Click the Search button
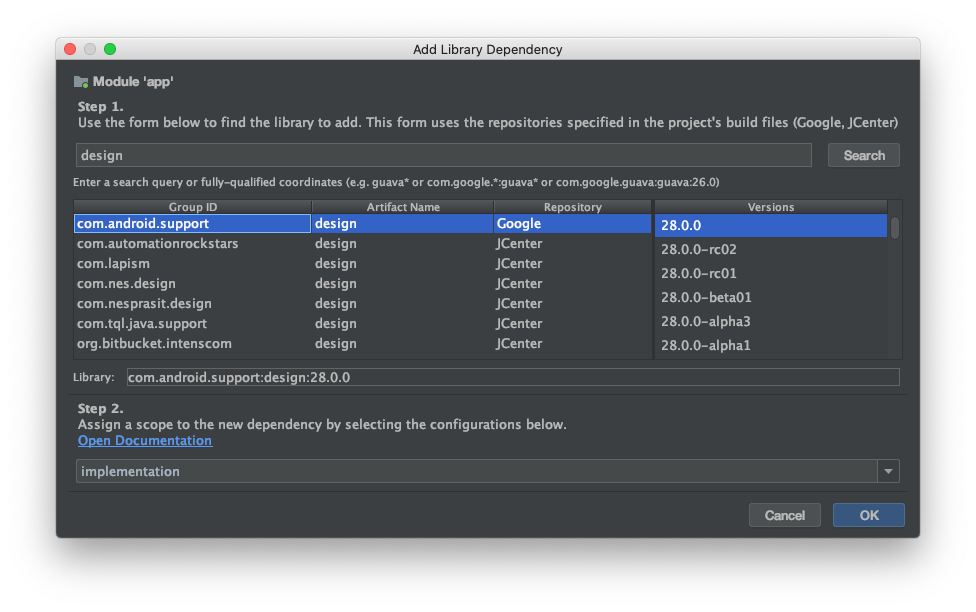The height and width of the screenshot is (612, 976). [863, 155]
